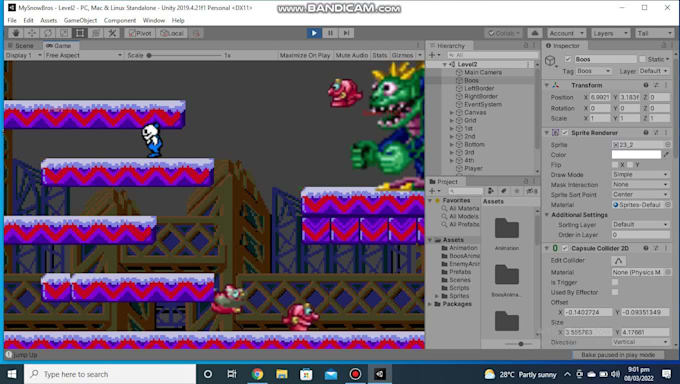680x384 pixels.
Task: Open Chrome from the taskbar
Action: point(257,374)
